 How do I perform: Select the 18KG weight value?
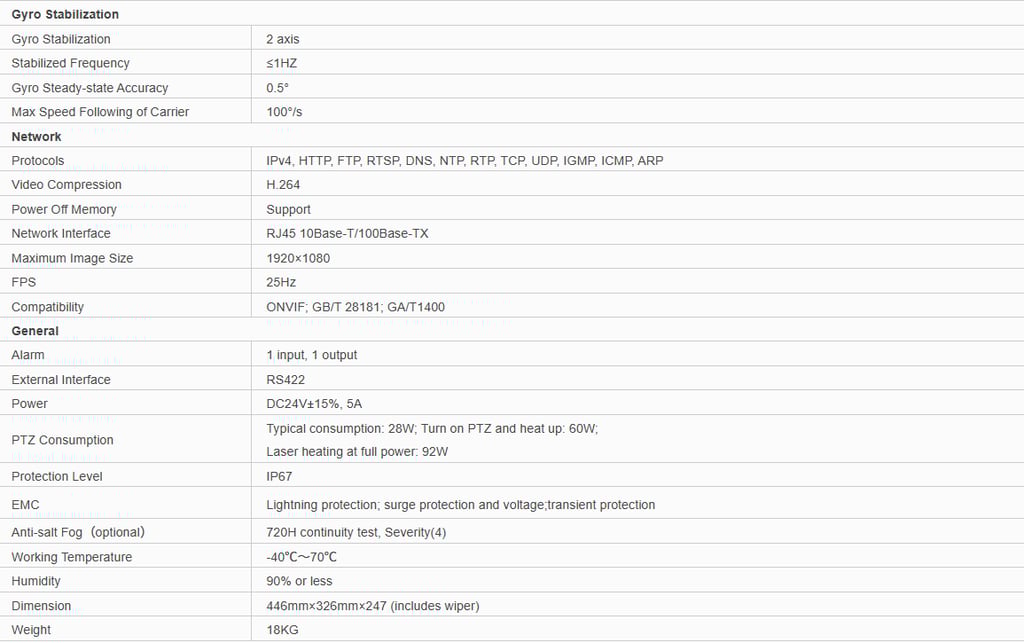(x=282, y=630)
